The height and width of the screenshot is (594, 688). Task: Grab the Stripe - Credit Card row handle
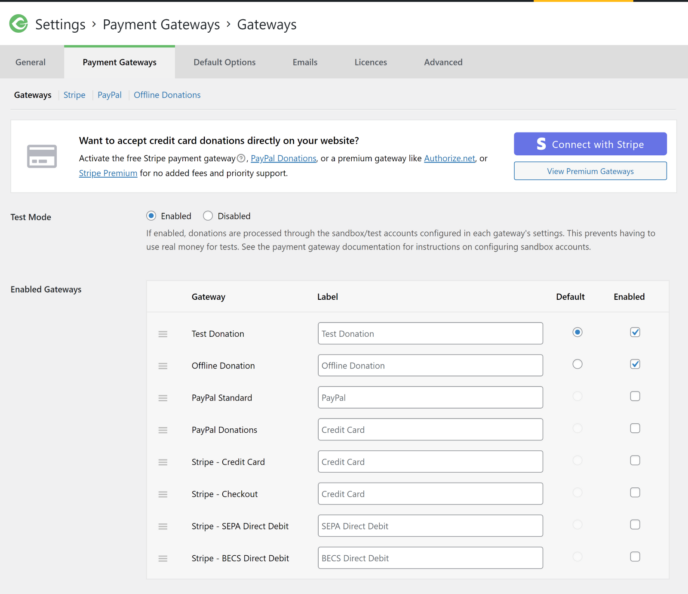(x=163, y=462)
